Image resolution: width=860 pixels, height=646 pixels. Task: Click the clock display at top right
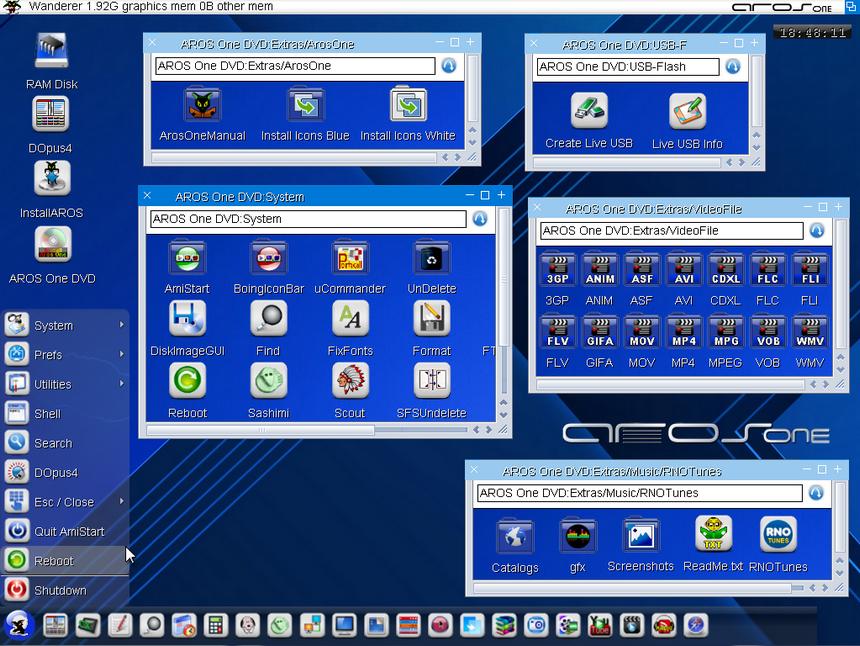(812, 32)
